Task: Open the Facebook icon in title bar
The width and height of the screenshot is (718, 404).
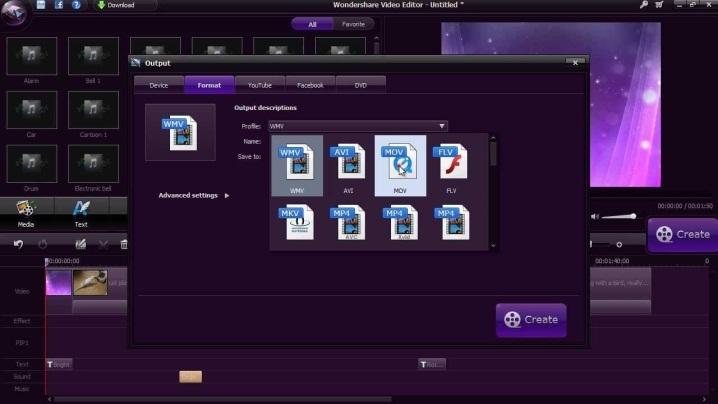Action: [59, 5]
